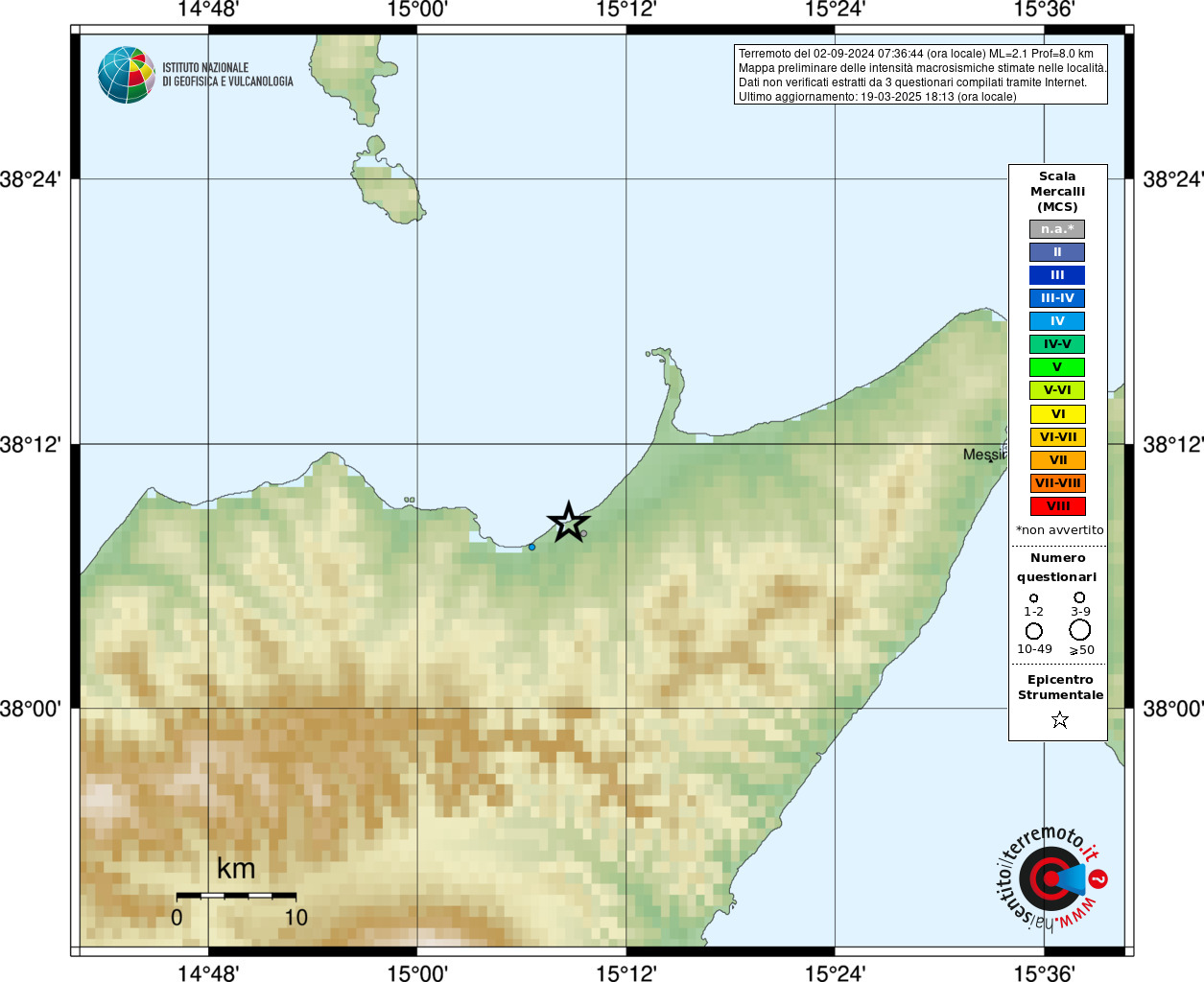Click the right axis label 38°24'
This screenshot has height=982, width=1204.
point(1172,179)
